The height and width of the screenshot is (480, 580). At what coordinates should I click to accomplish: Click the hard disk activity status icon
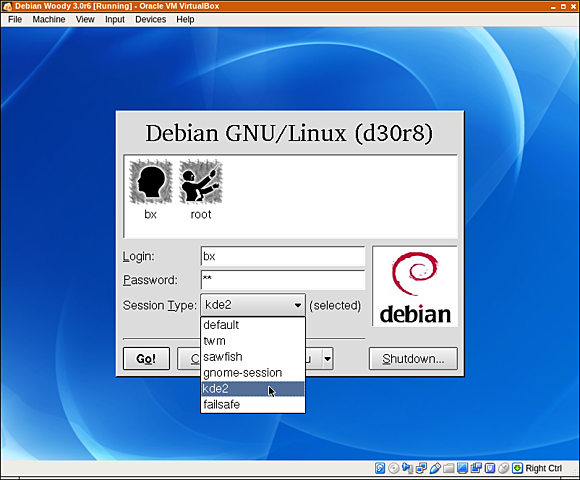click(380, 468)
